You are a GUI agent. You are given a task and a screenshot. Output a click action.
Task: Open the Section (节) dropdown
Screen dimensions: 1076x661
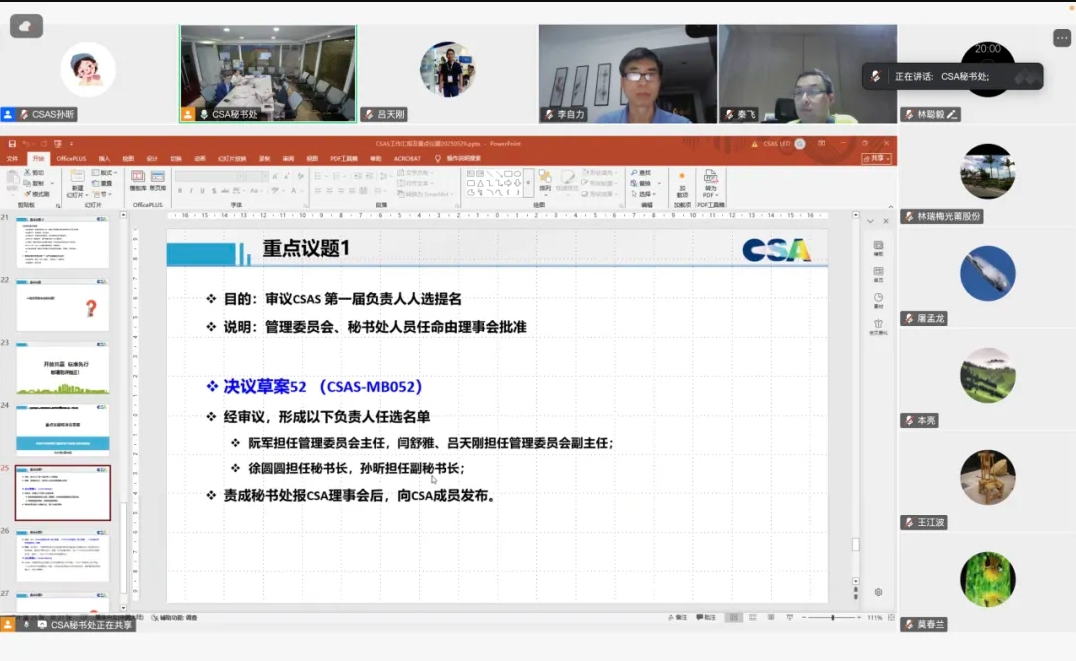(104, 194)
